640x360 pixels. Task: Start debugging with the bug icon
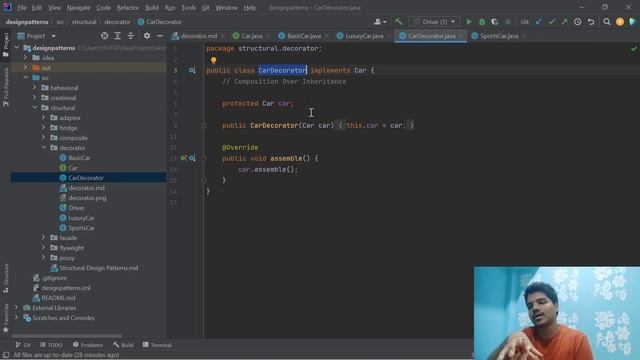coord(482,22)
